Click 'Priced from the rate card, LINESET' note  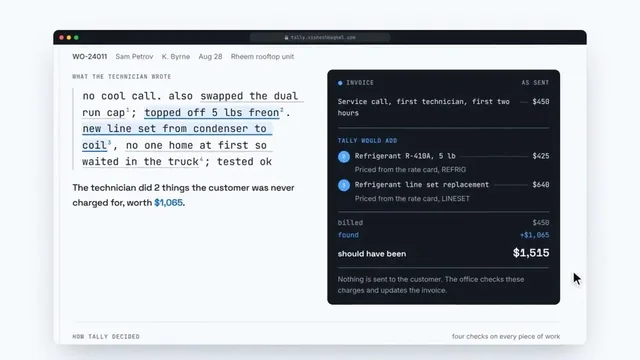pyautogui.click(x=412, y=199)
